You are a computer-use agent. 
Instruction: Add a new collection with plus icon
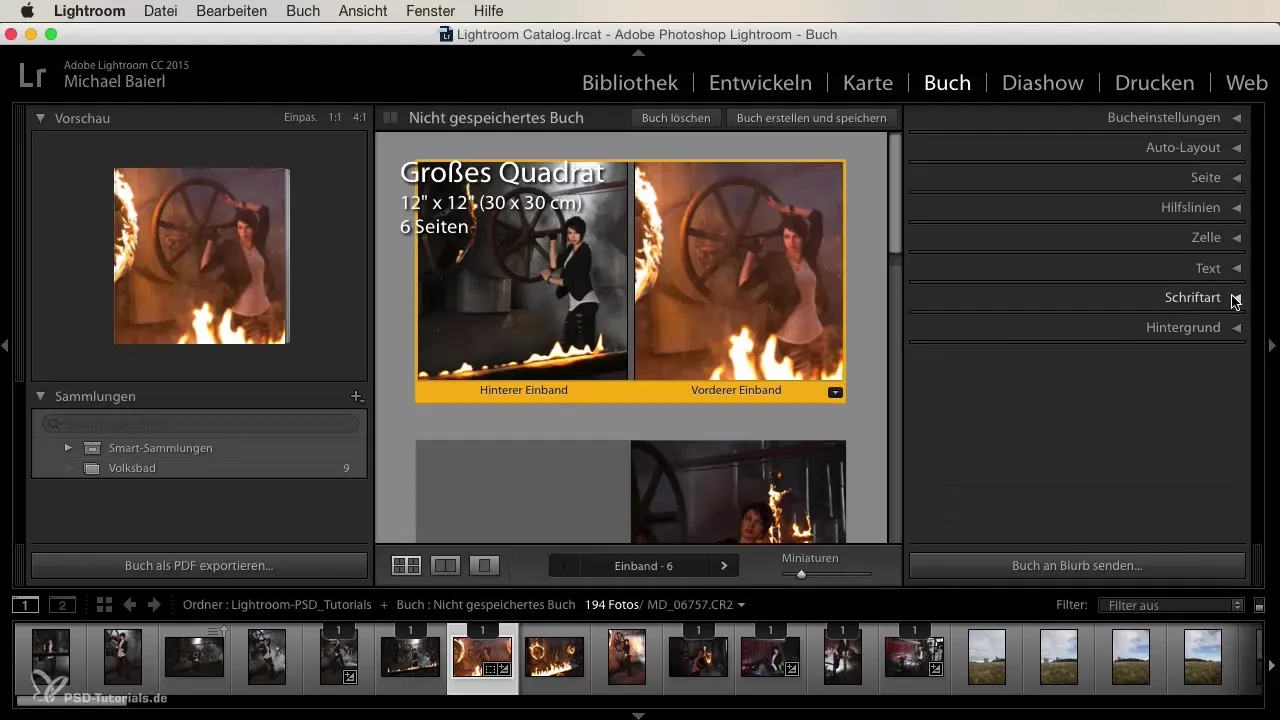[x=356, y=397]
